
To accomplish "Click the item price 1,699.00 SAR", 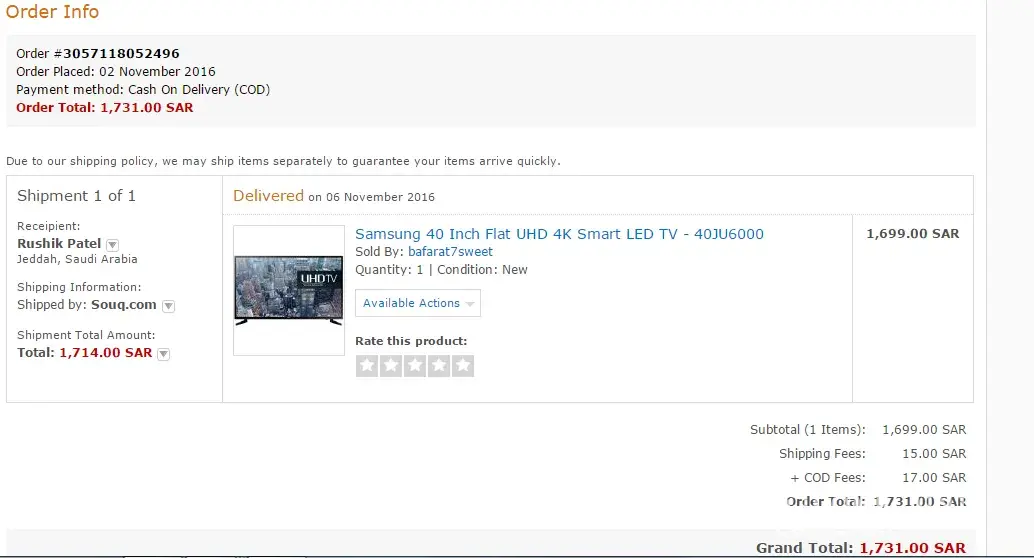I will tap(913, 233).
